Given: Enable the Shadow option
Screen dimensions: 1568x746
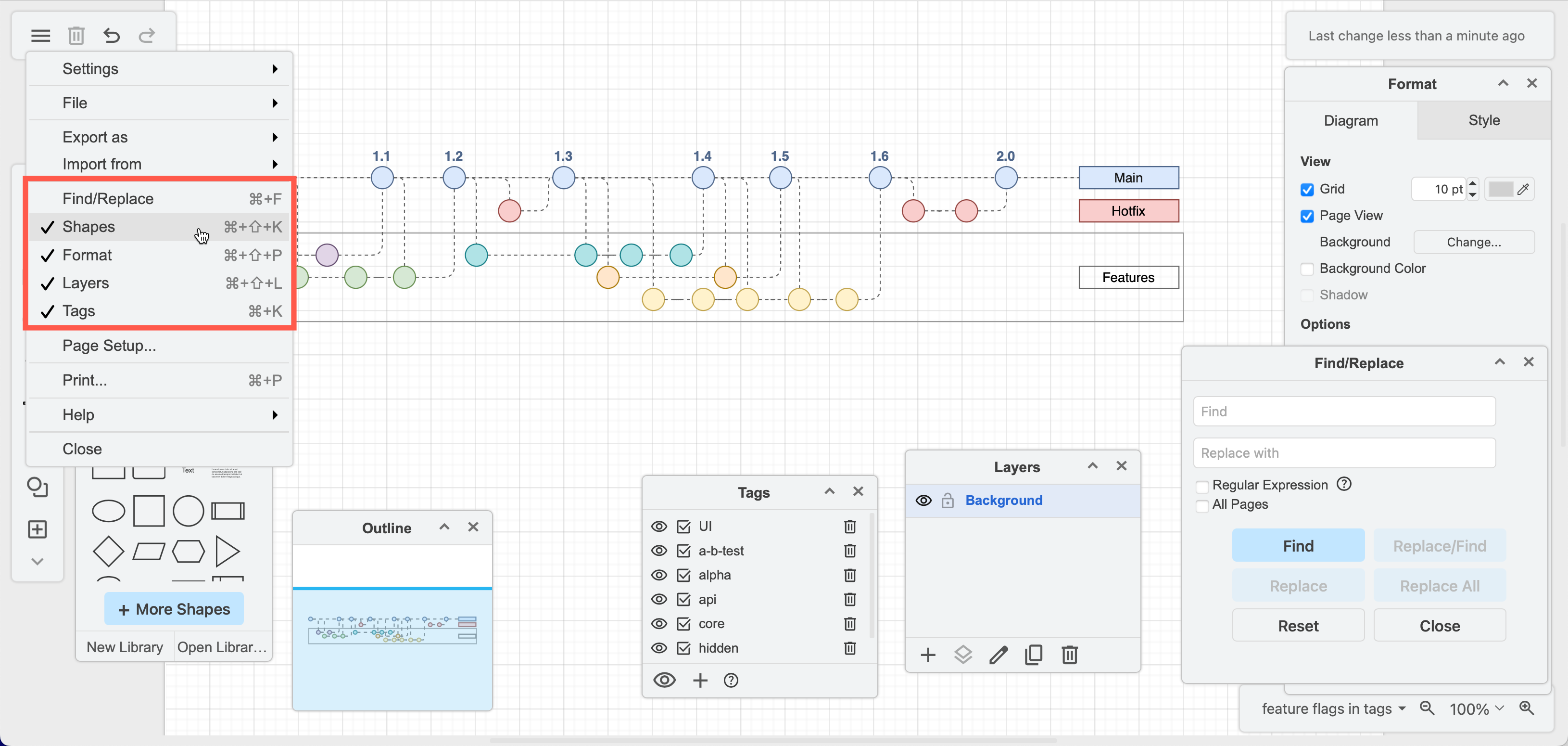Looking at the screenshot, I should pyautogui.click(x=1307, y=295).
